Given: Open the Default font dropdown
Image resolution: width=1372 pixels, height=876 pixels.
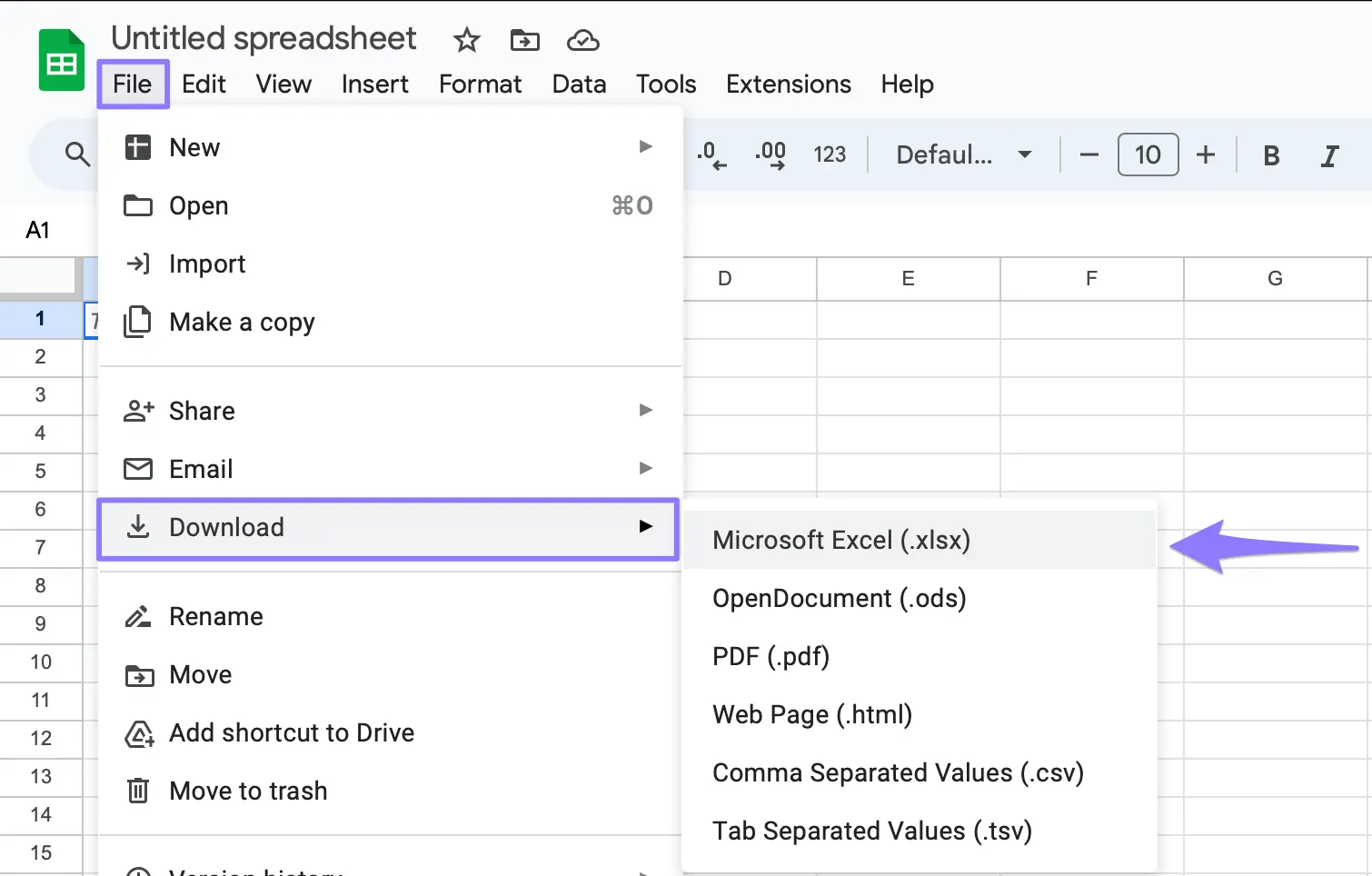Looking at the screenshot, I should tap(964, 154).
